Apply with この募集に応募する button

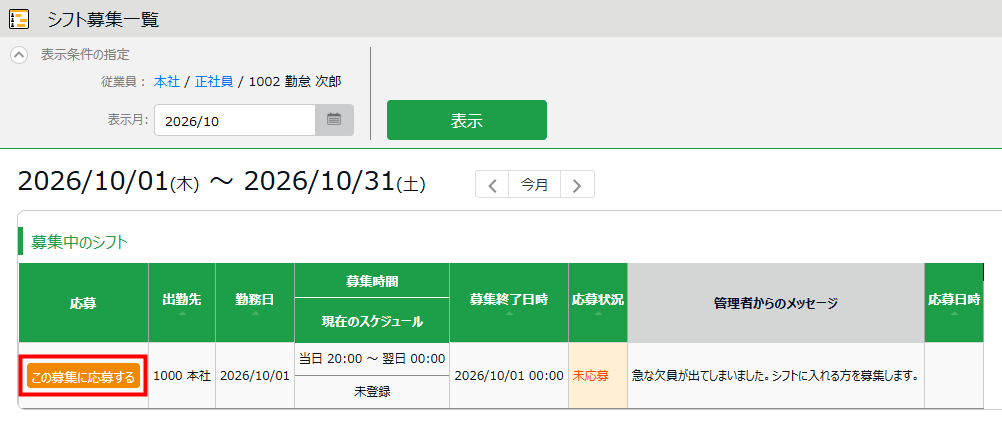coord(83,377)
